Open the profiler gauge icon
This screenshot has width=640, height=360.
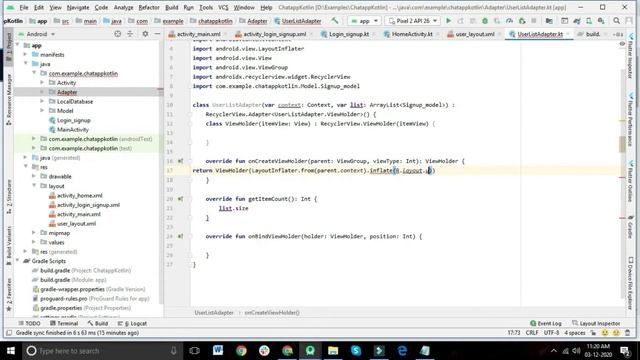(x=509, y=20)
